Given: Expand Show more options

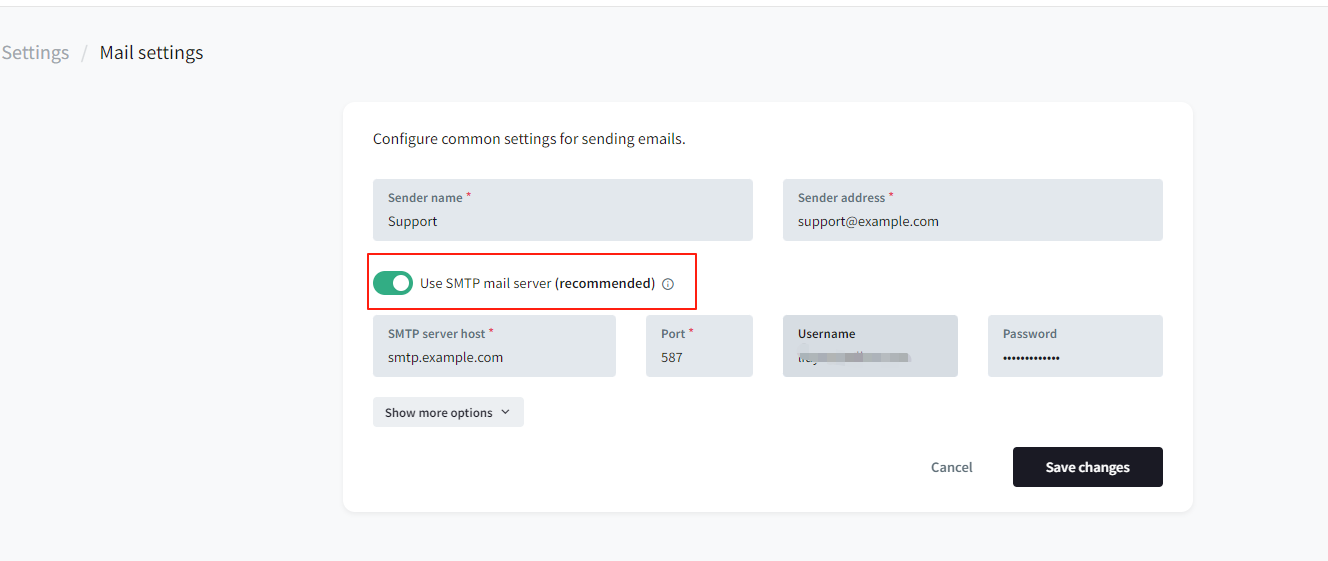Looking at the screenshot, I should click(x=448, y=412).
